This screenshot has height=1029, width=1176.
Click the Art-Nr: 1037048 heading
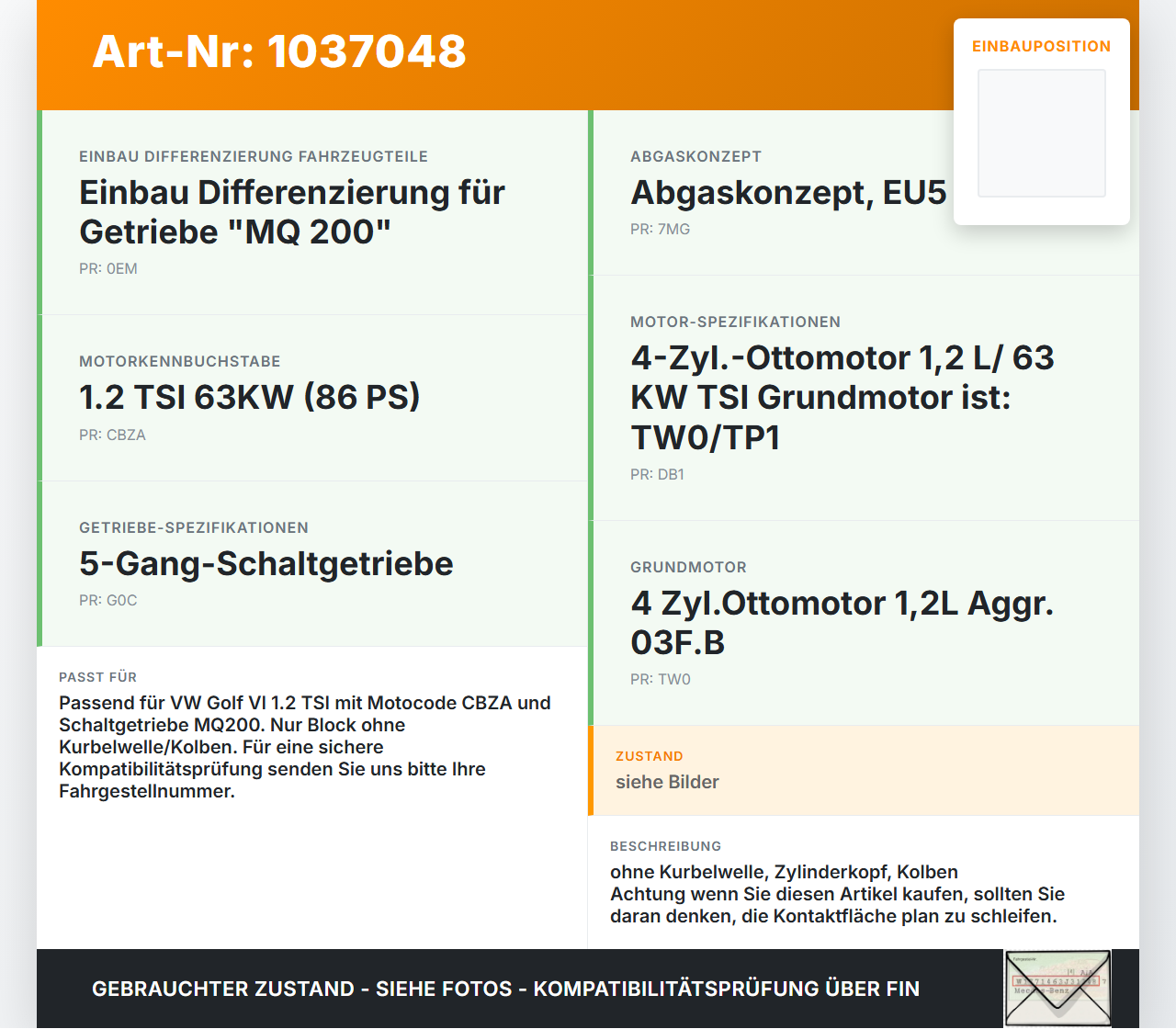(279, 51)
